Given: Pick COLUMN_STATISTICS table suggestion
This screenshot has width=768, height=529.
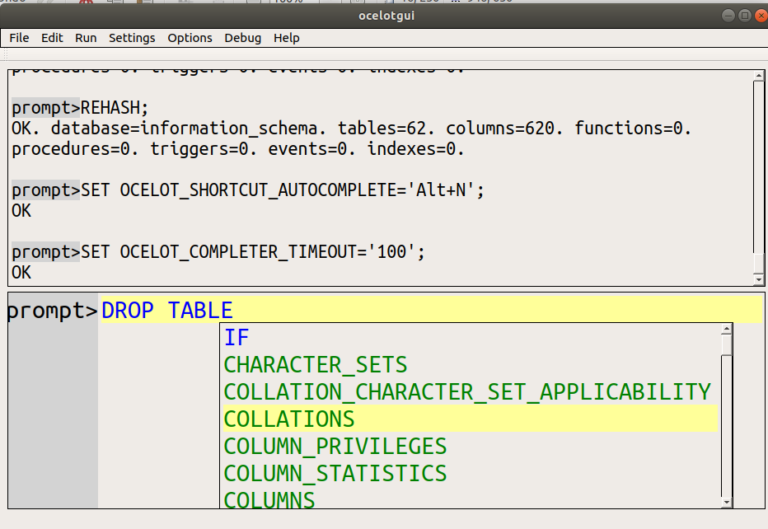Looking at the screenshot, I should [x=470, y=473].
